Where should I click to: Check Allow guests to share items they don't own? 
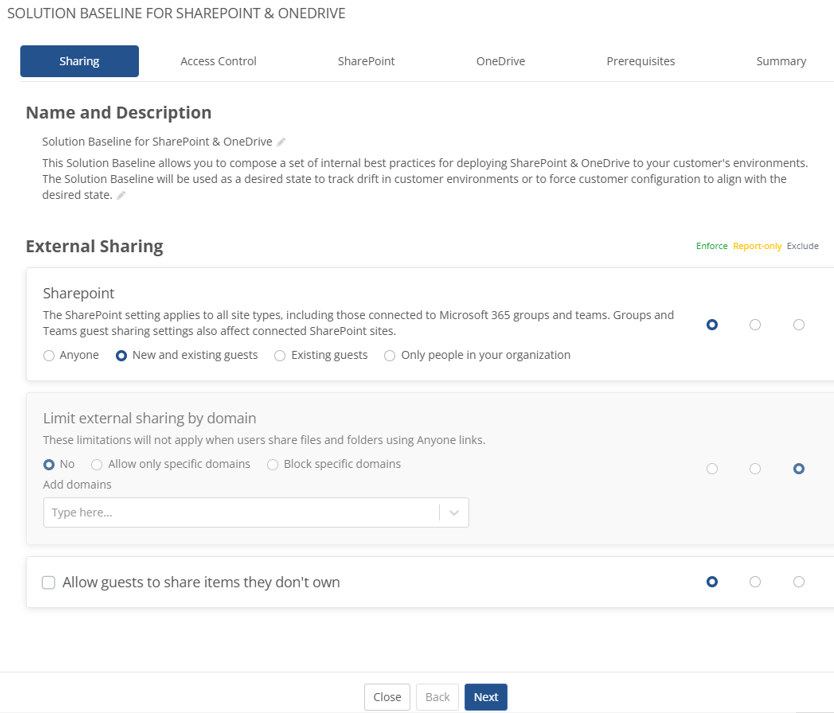(x=49, y=582)
